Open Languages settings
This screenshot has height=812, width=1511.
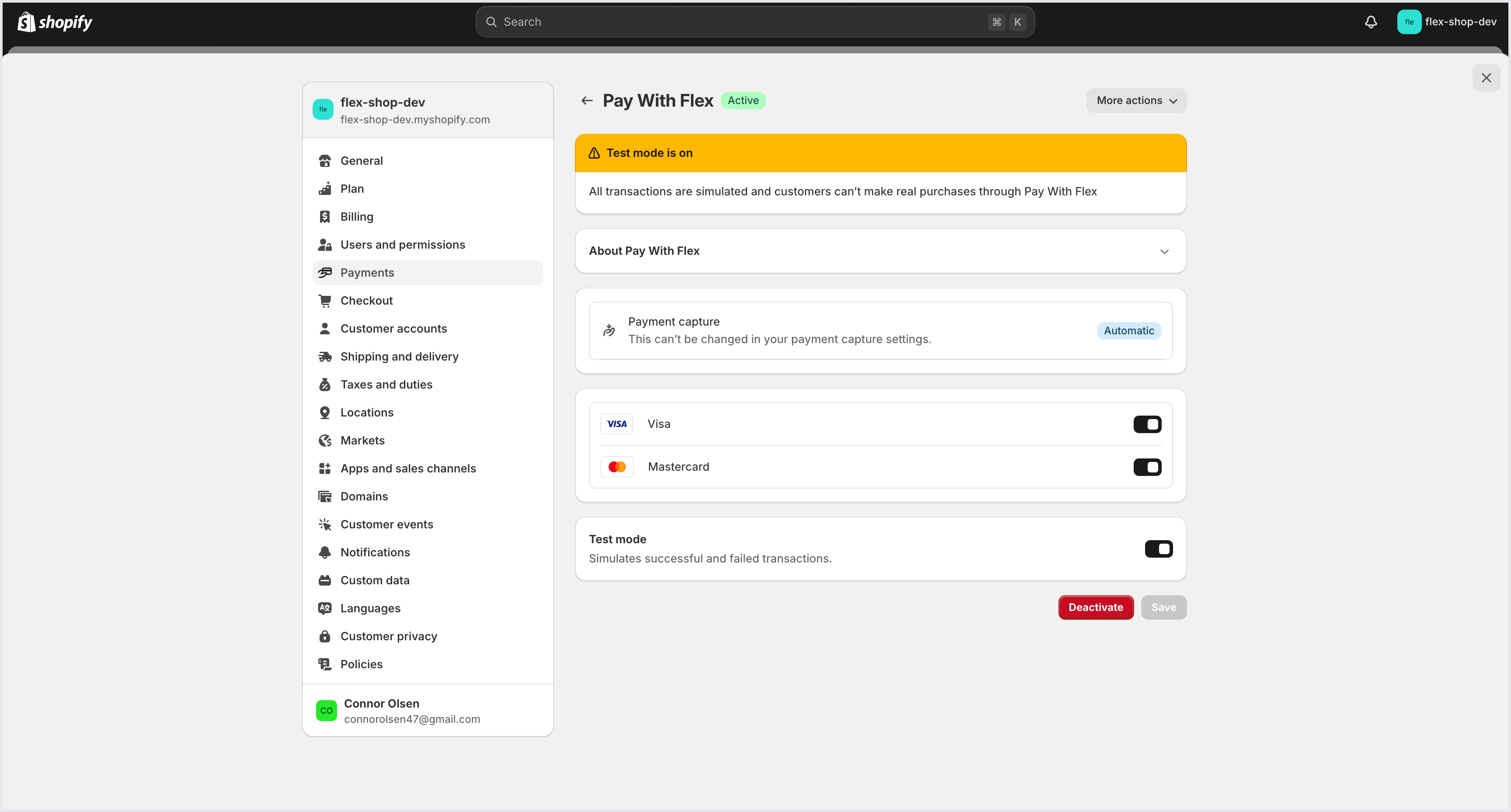(x=428, y=608)
